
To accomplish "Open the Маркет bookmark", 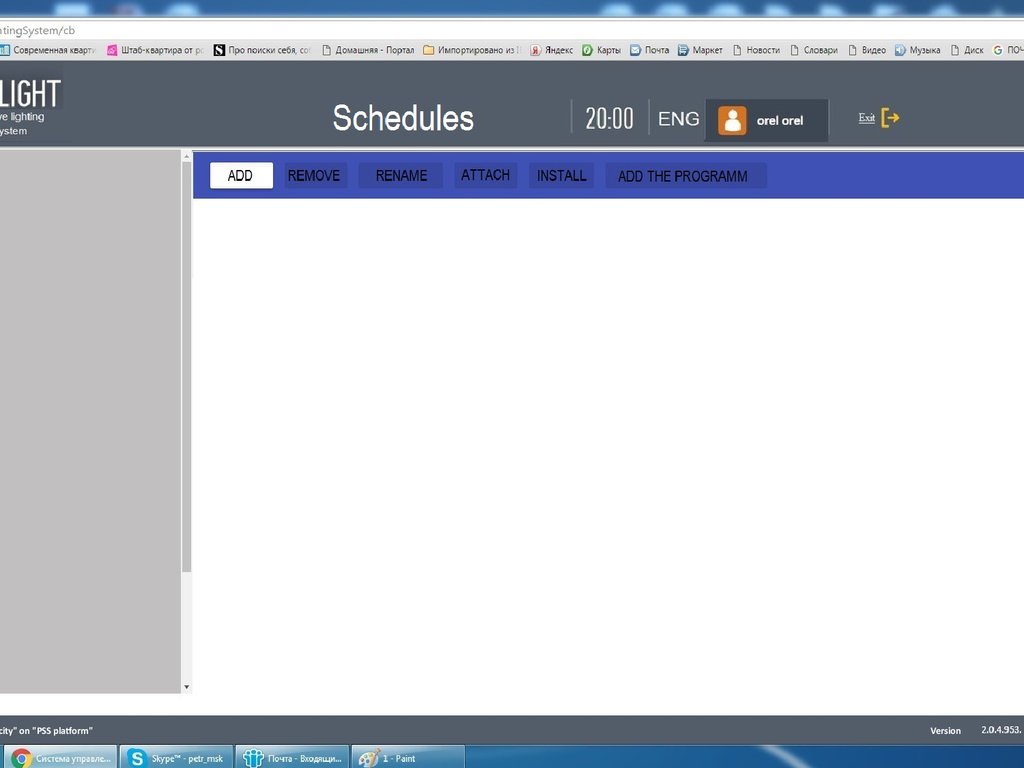I will click(x=700, y=50).
